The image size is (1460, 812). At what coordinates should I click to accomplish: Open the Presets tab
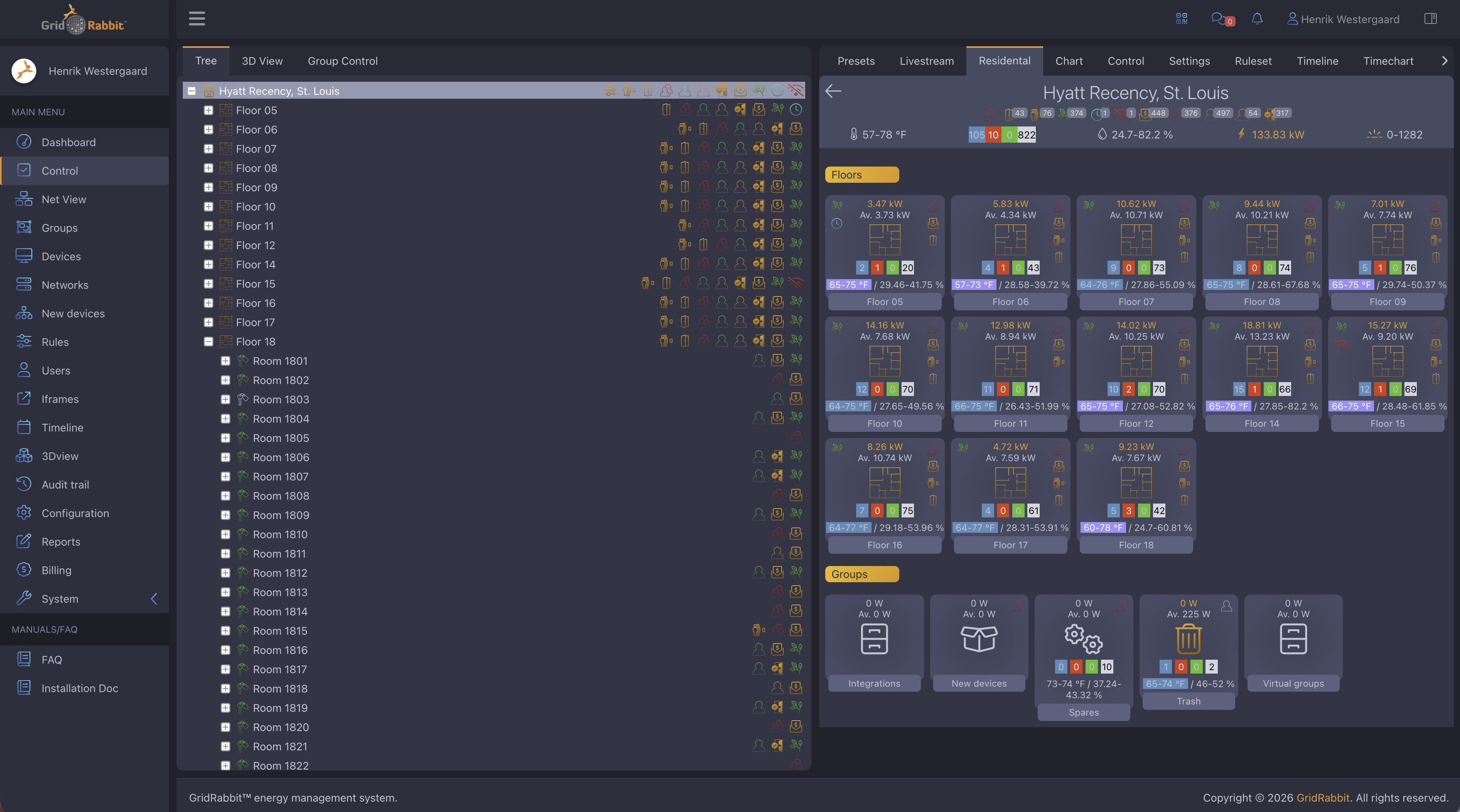coord(856,61)
